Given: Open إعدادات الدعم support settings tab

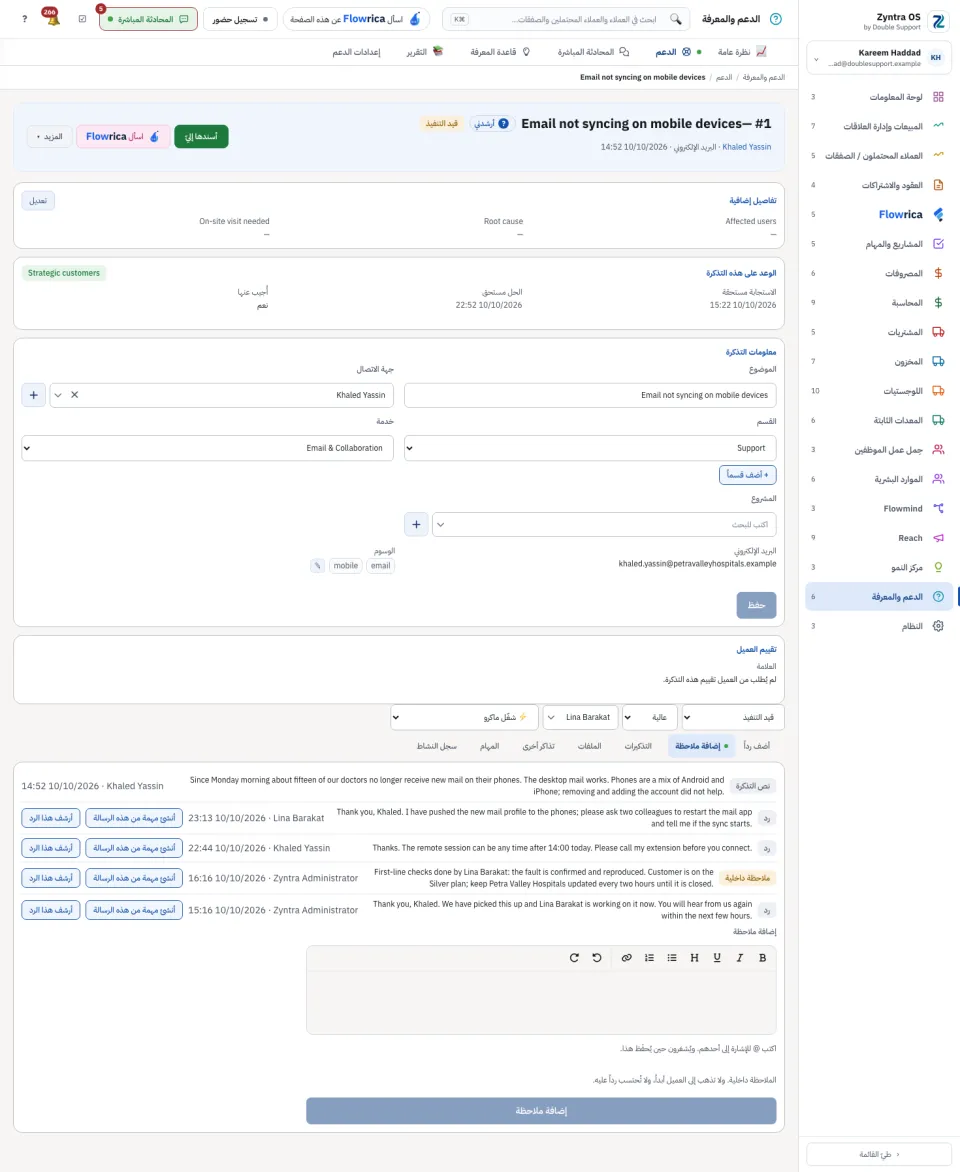Looking at the screenshot, I should tap(357, 52).
